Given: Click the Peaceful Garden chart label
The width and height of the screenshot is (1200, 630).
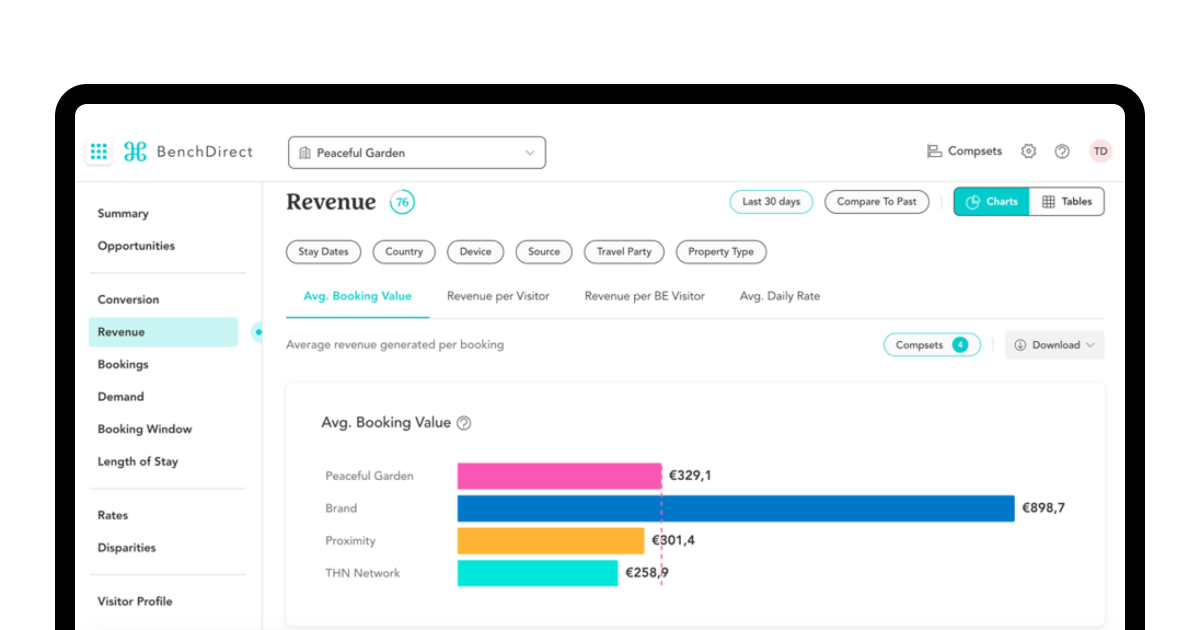Looking at the screenshot, I should coord(369,476).
